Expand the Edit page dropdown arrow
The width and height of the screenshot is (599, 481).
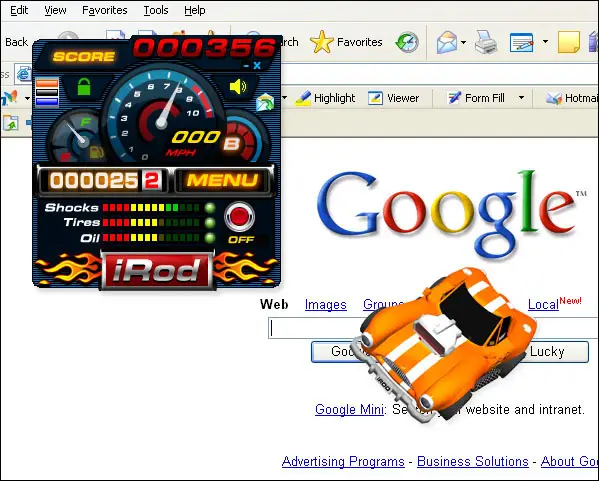tap(545, 41)
